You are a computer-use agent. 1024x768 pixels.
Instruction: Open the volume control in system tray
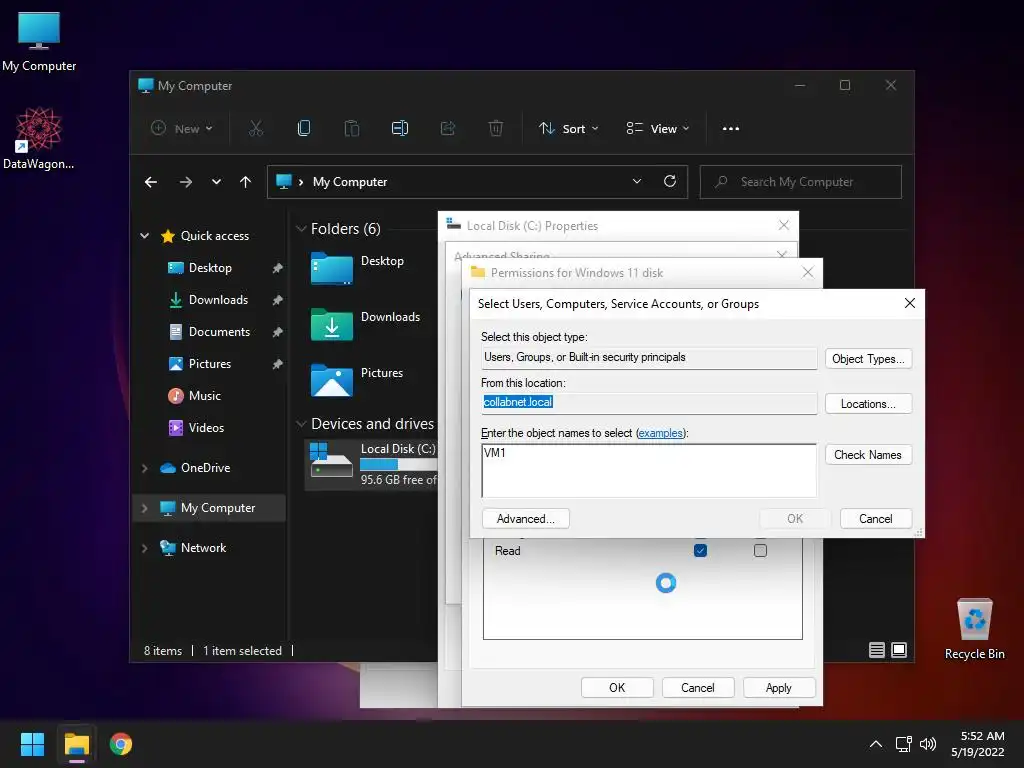tap(927, 744)
